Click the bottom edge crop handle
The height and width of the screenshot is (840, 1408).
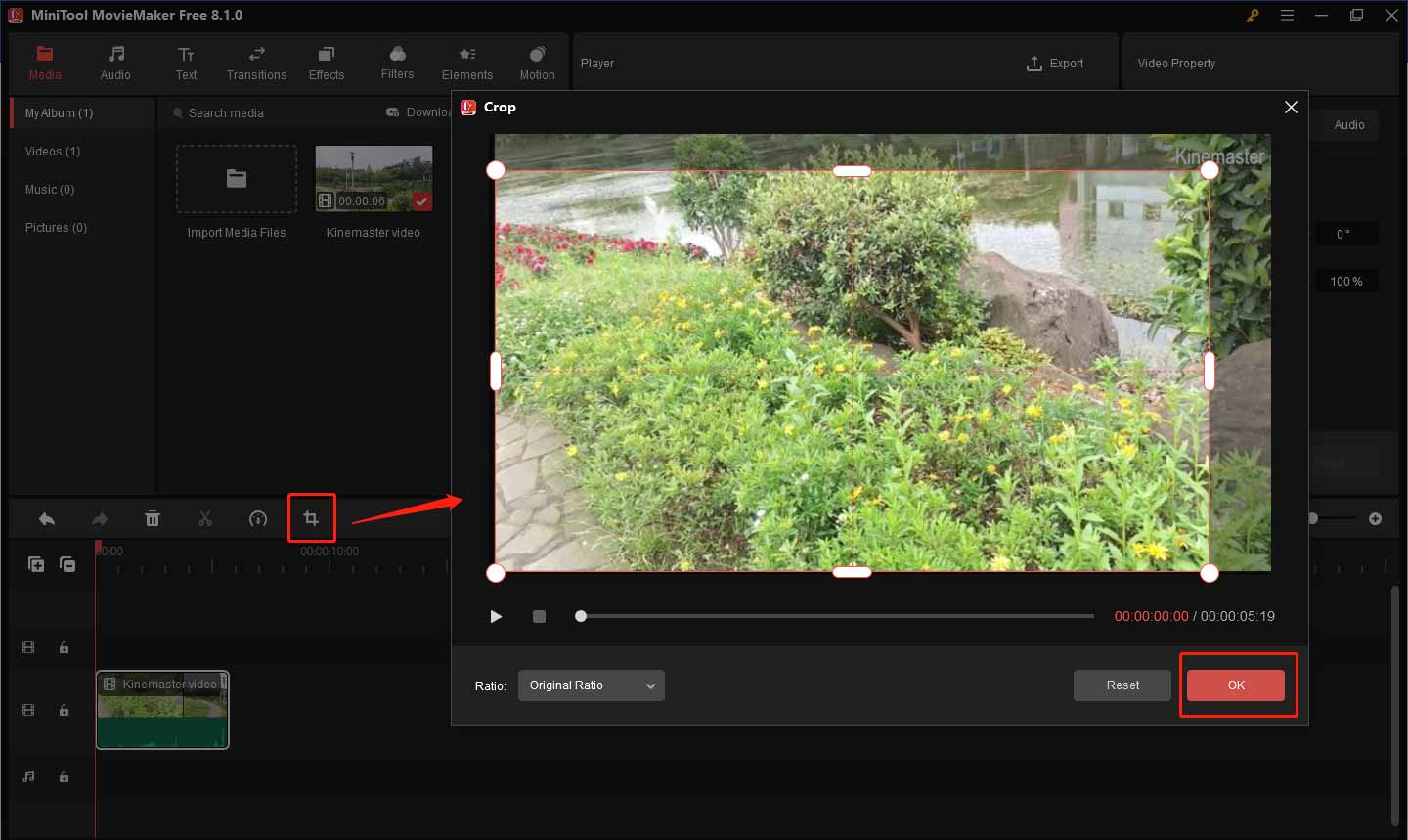852,572
